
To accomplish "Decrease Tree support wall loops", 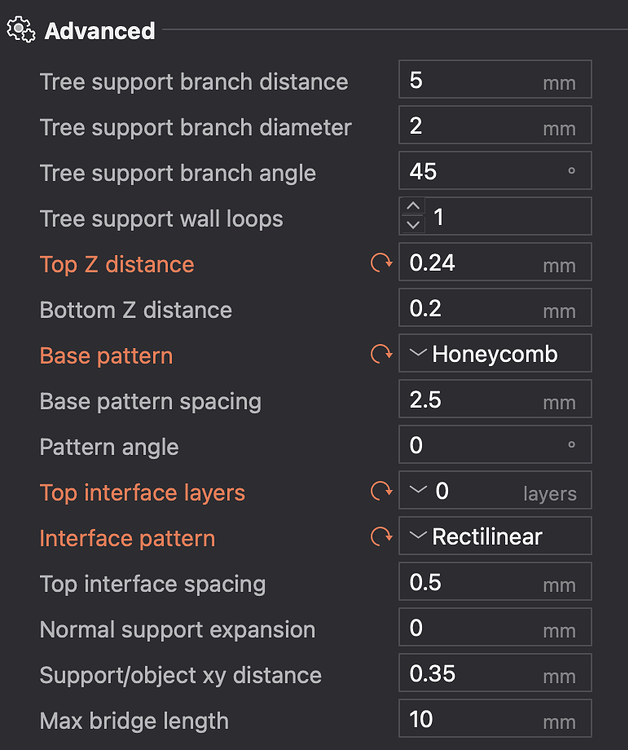I will pos(413,224).
